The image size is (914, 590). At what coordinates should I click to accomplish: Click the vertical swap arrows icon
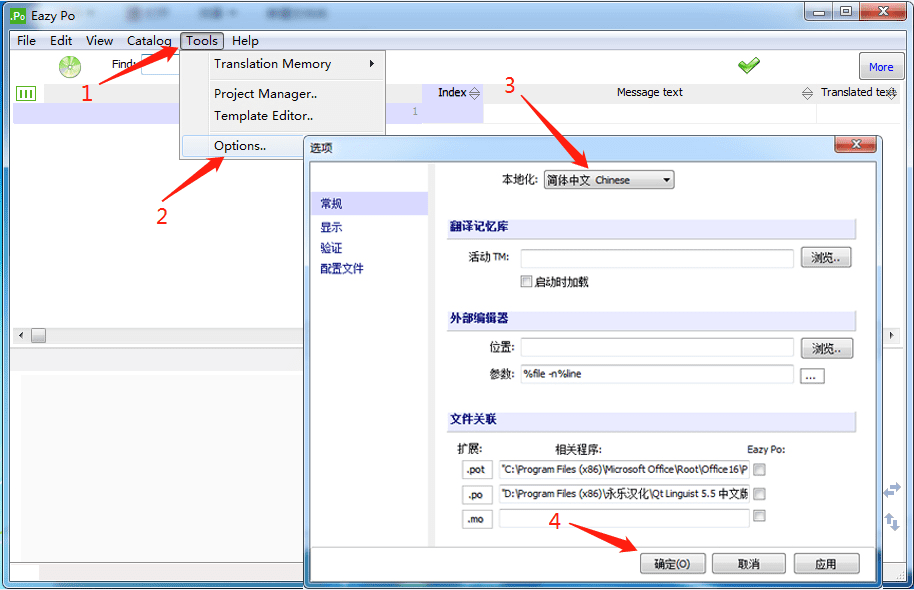892,521
